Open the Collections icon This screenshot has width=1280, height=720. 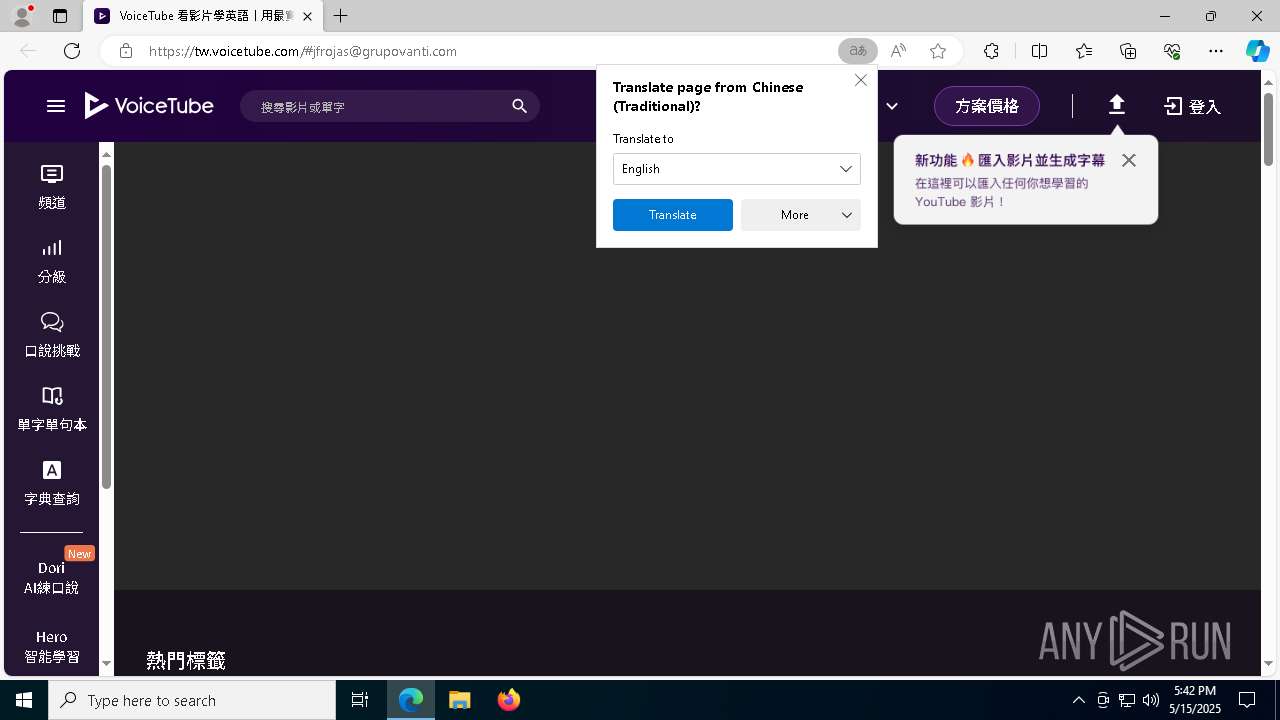pos(1128,51)
